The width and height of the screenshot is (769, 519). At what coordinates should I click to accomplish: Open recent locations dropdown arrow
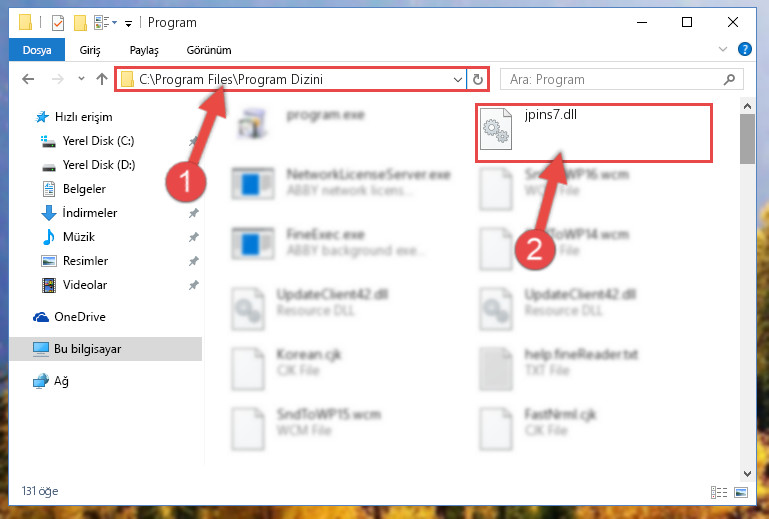(81, 78)
